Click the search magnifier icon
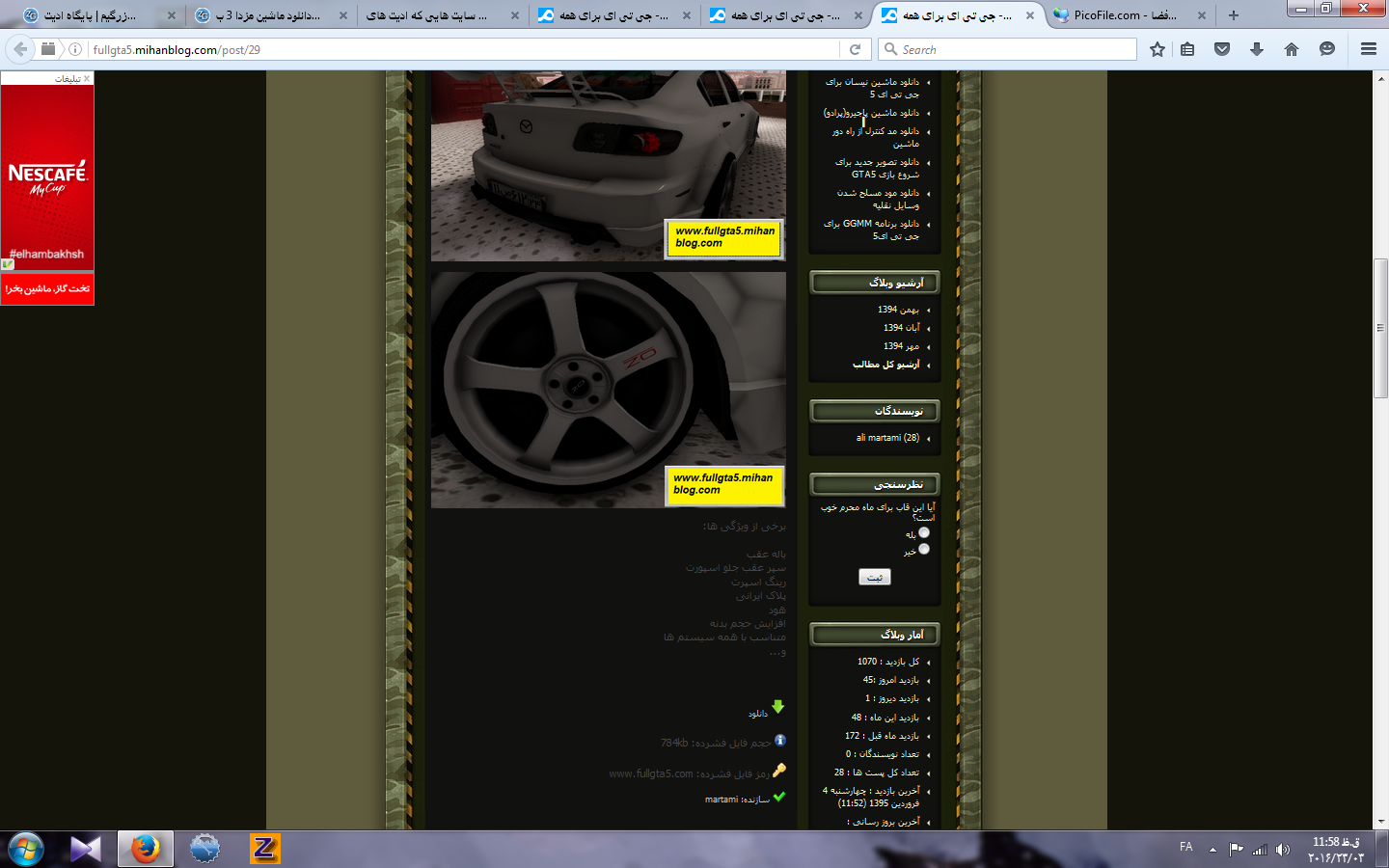 pos(890,49)
